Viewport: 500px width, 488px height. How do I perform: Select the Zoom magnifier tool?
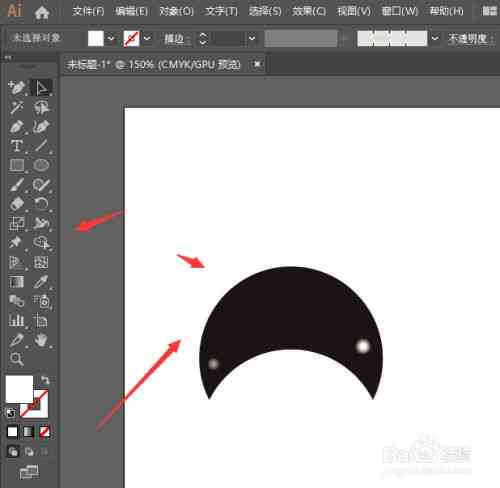tap(16, 359)
